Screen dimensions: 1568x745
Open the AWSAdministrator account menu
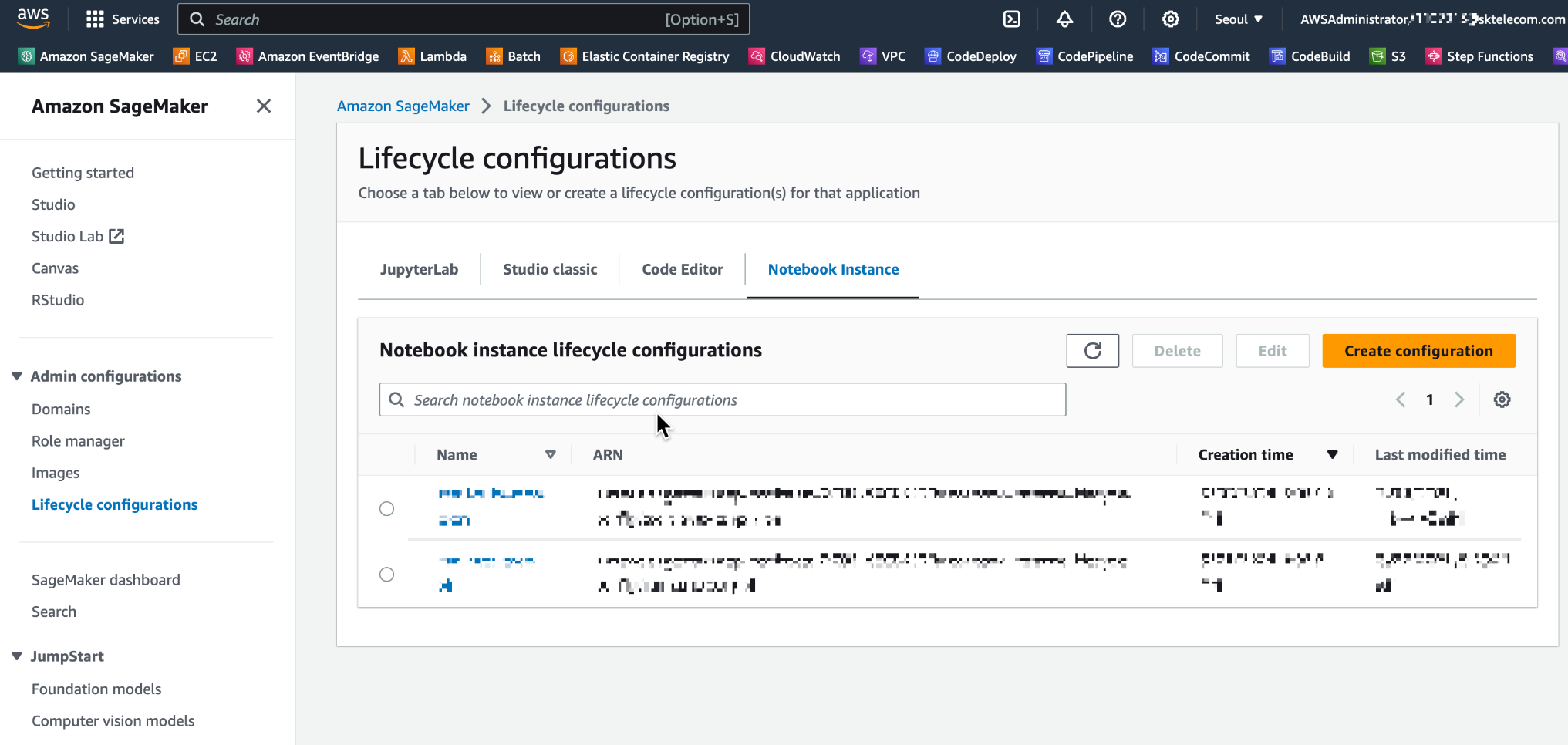tap(1433, 19)
